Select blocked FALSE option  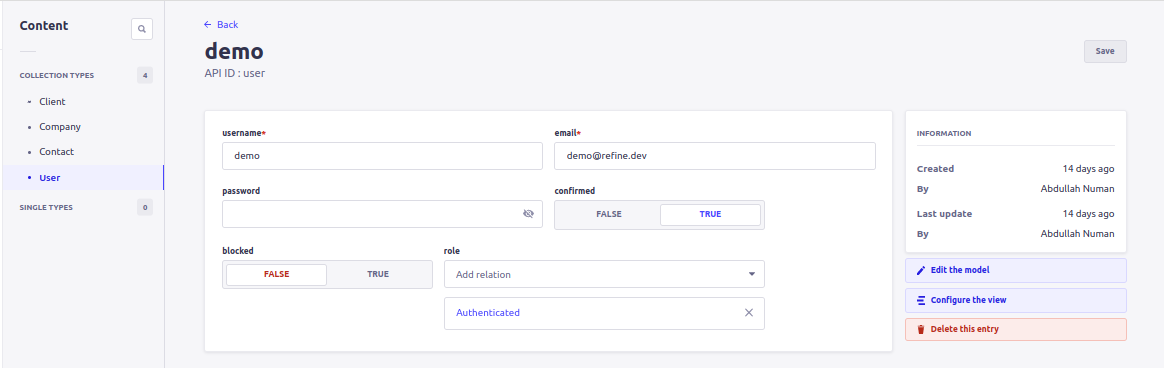[x=276, y=275]
